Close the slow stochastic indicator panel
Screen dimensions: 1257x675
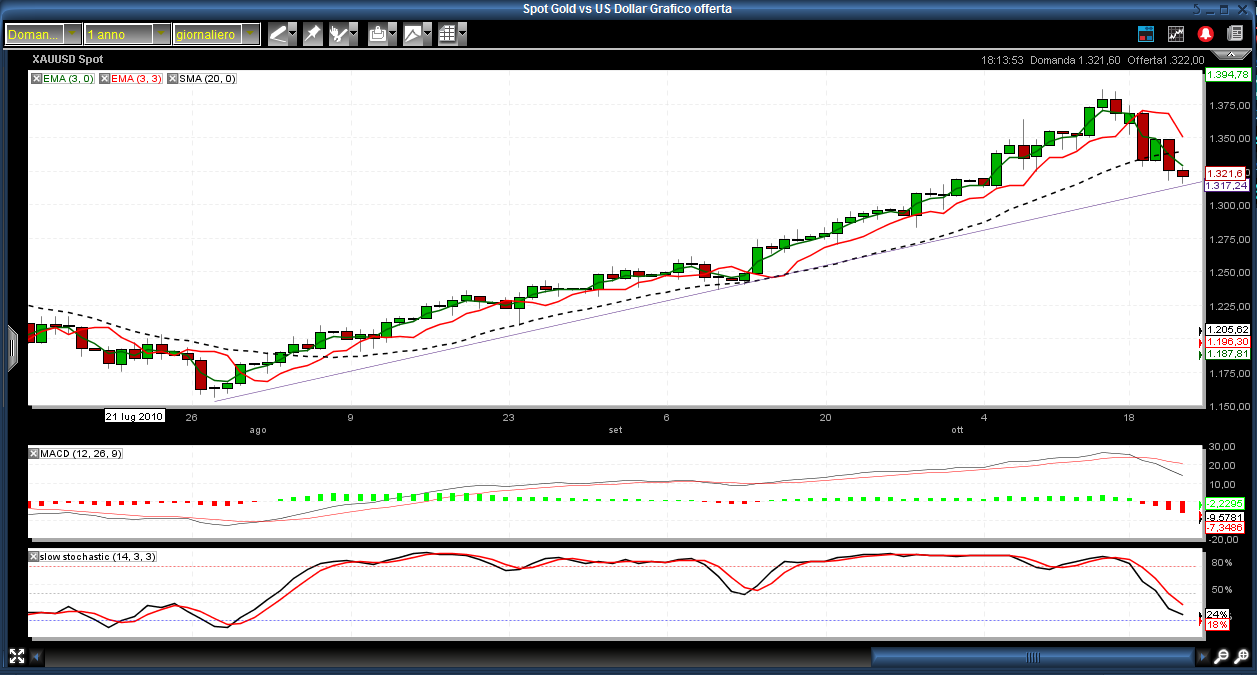[x=34, y=556]
